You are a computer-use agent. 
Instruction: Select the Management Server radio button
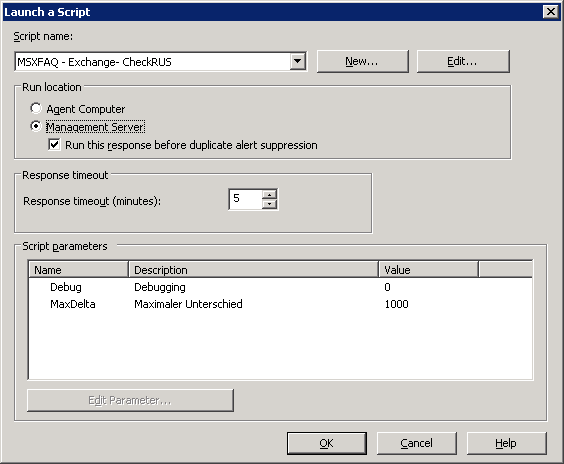36,127
